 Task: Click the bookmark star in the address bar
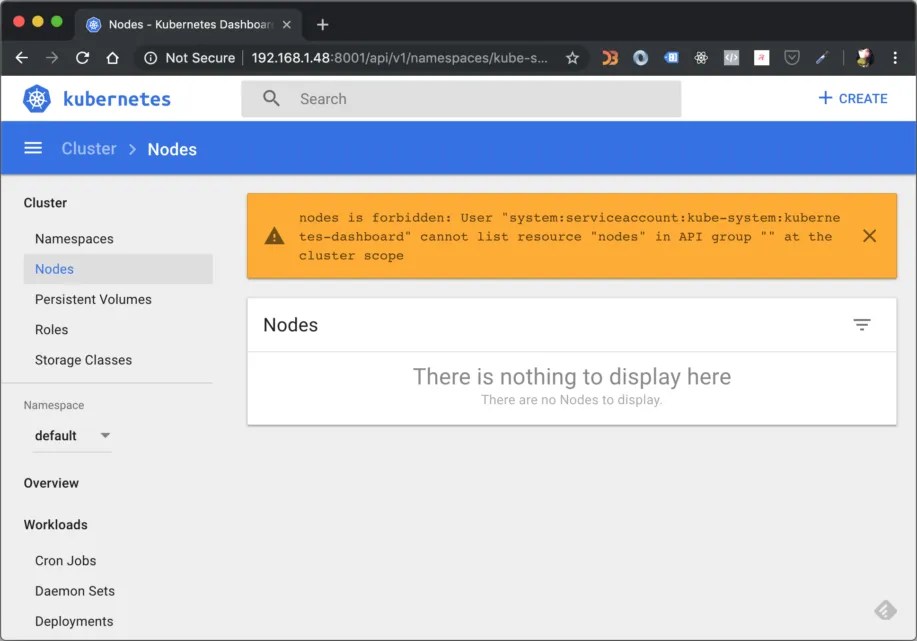pyautogui.click(x=571, y=58)
